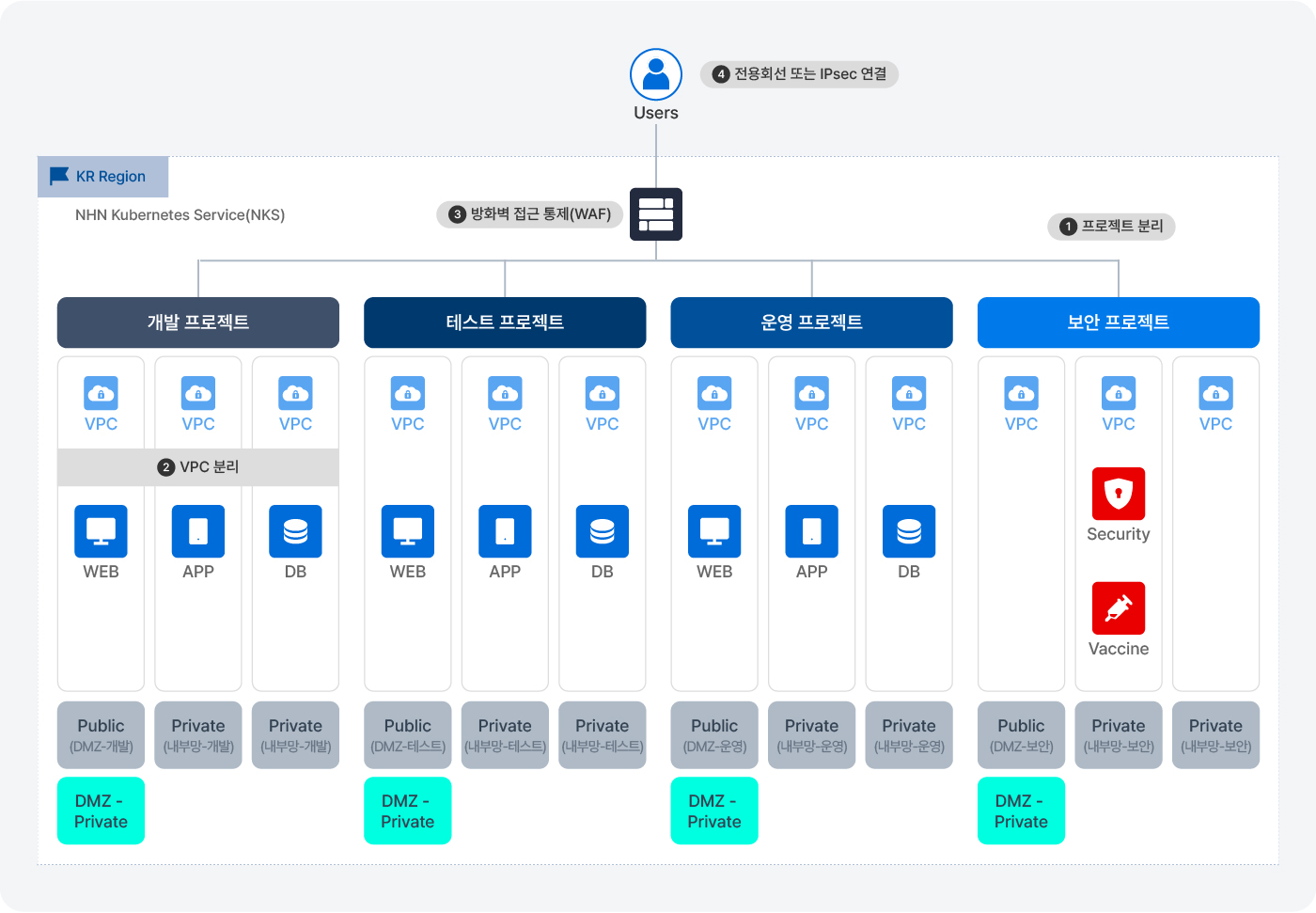
Task: Click the WEB icon in 개발 프로젝트
Action: 101,529
